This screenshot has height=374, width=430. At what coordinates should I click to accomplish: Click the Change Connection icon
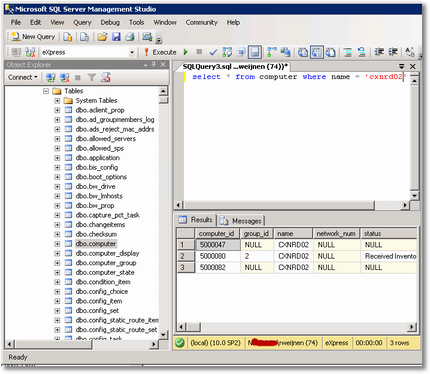30,52
